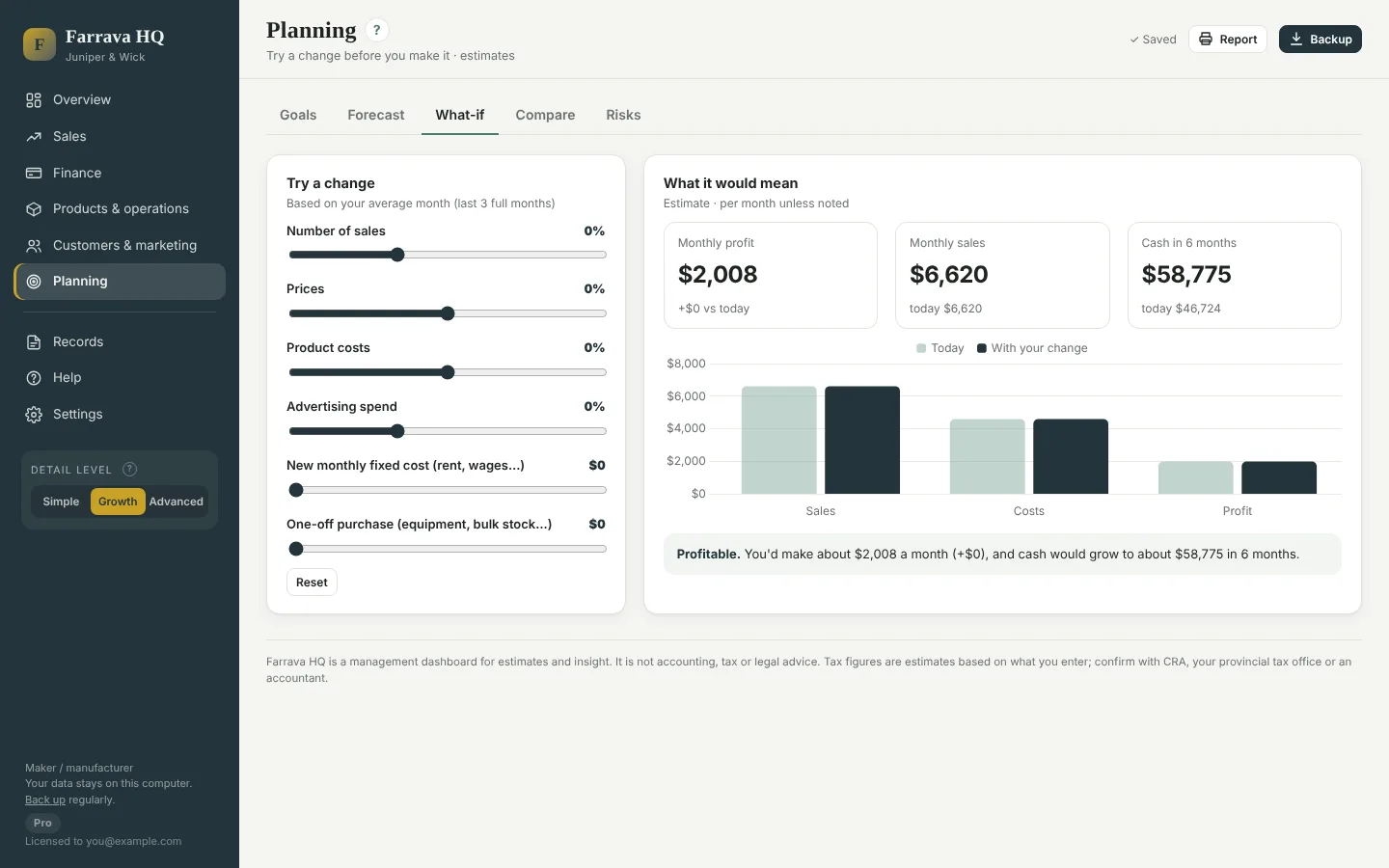Switch to the Forecast tab
1389x868 pixels.
376,115
